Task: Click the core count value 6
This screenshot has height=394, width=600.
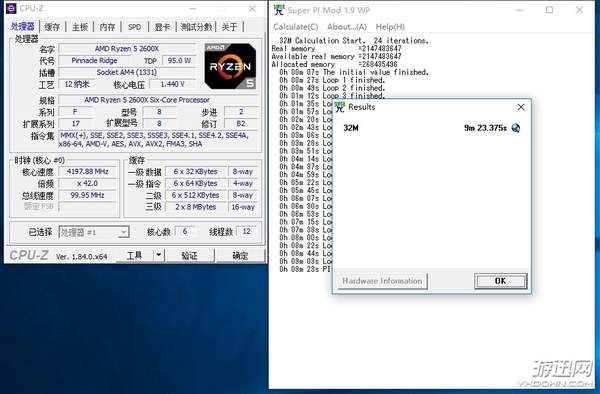Action: [x=185, y=231]
